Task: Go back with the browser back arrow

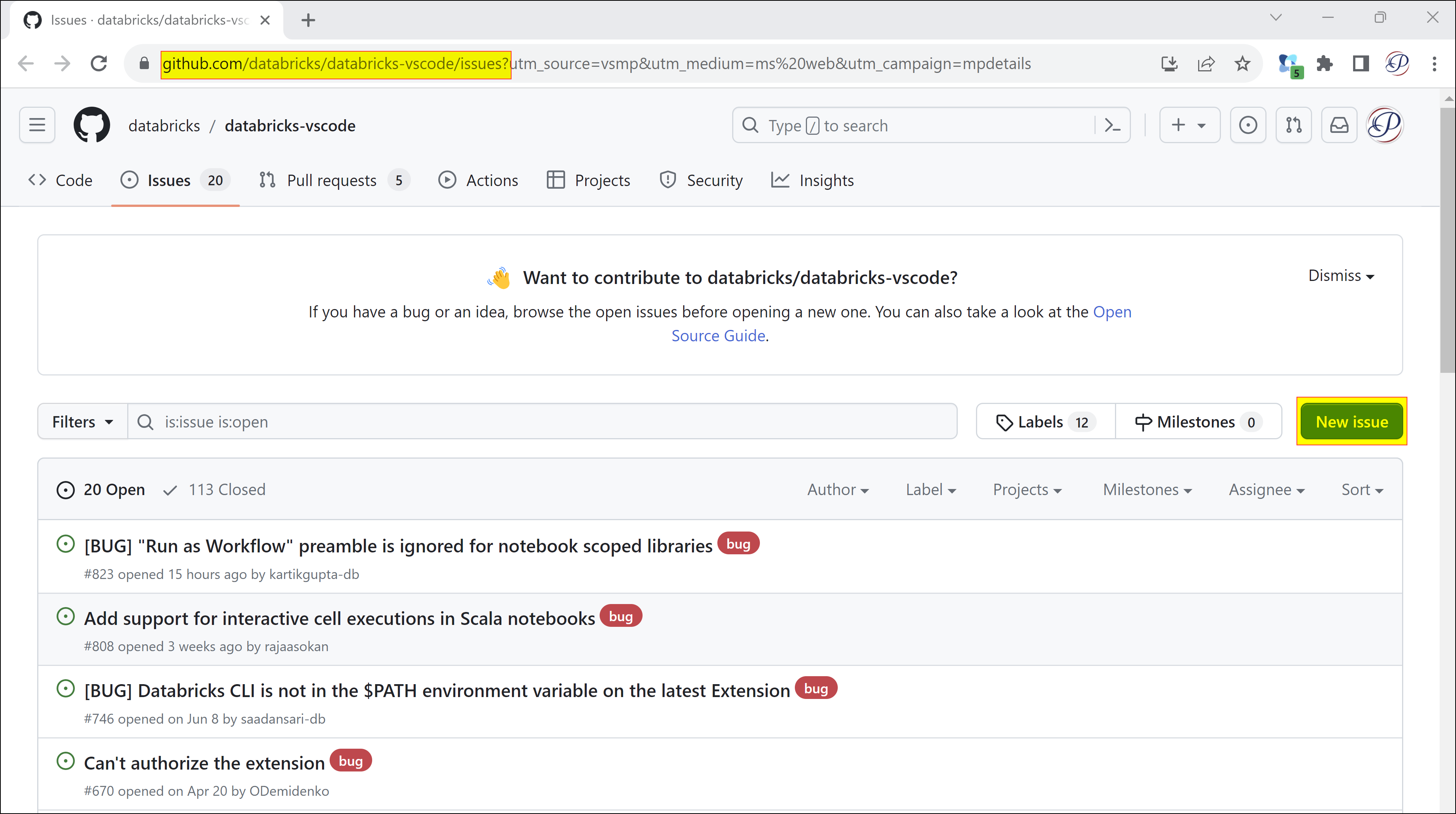Action: coord(26,63)
